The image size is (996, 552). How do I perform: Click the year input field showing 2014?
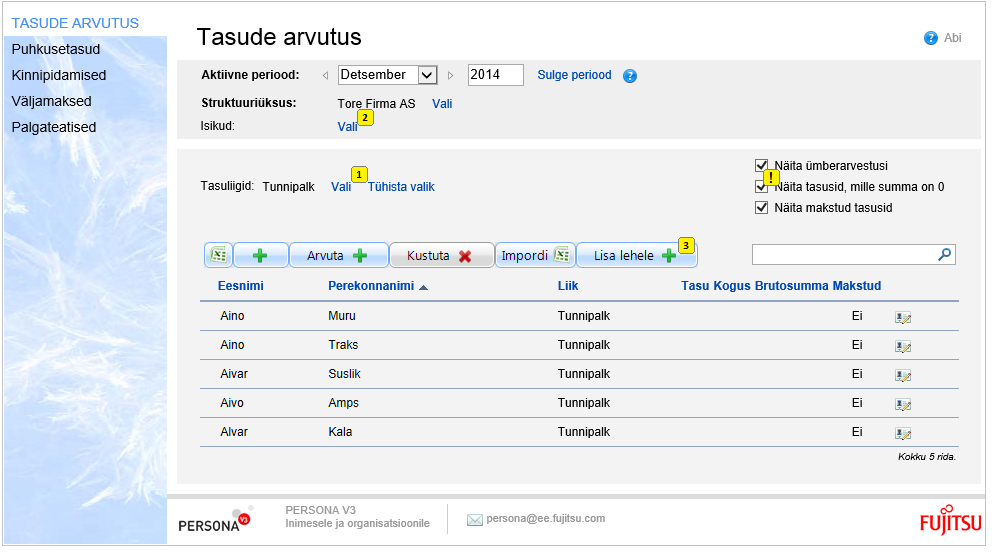tap(495, 75)
